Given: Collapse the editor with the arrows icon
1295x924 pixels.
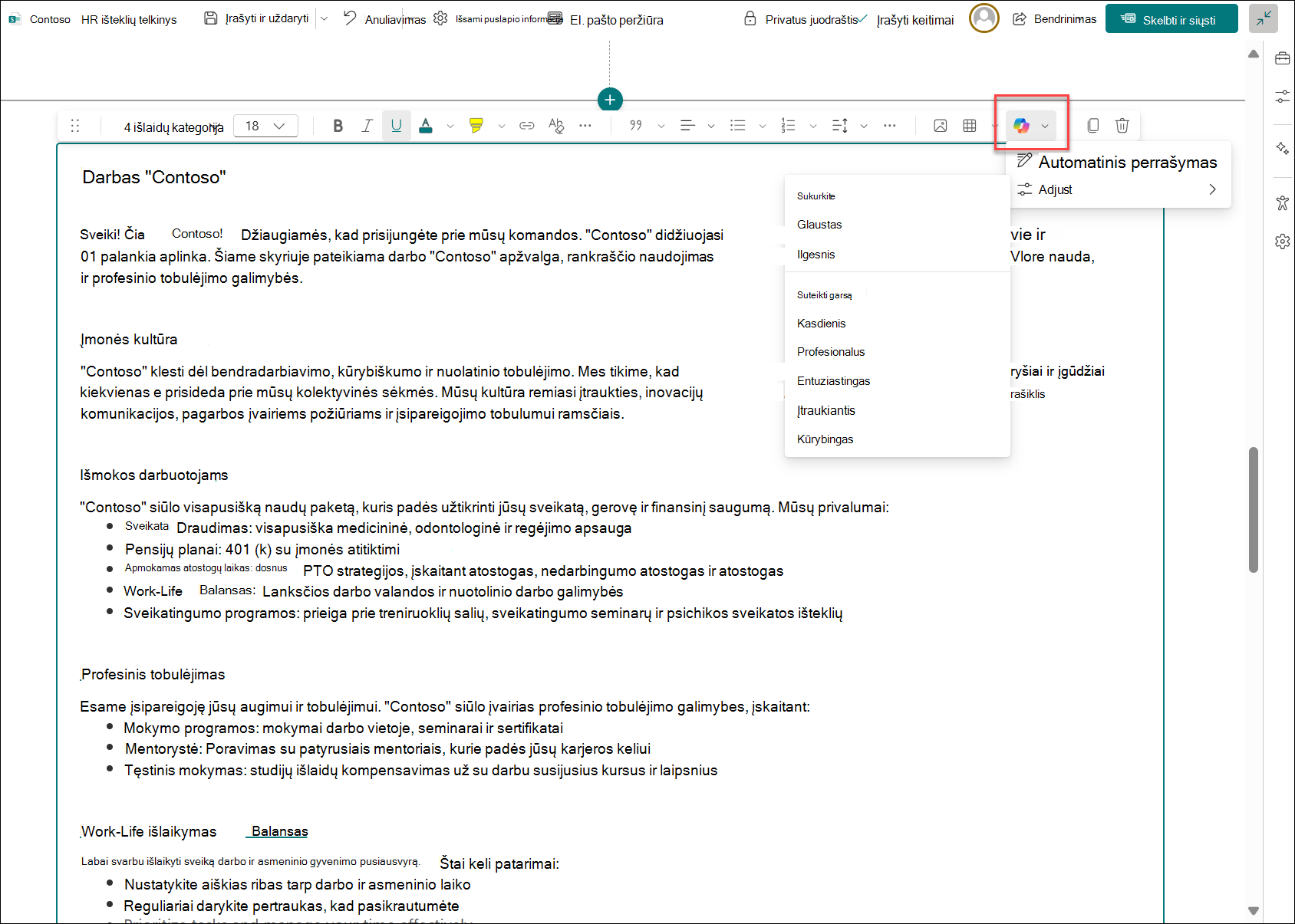Looking at the screenshot, I should 1263,18.
